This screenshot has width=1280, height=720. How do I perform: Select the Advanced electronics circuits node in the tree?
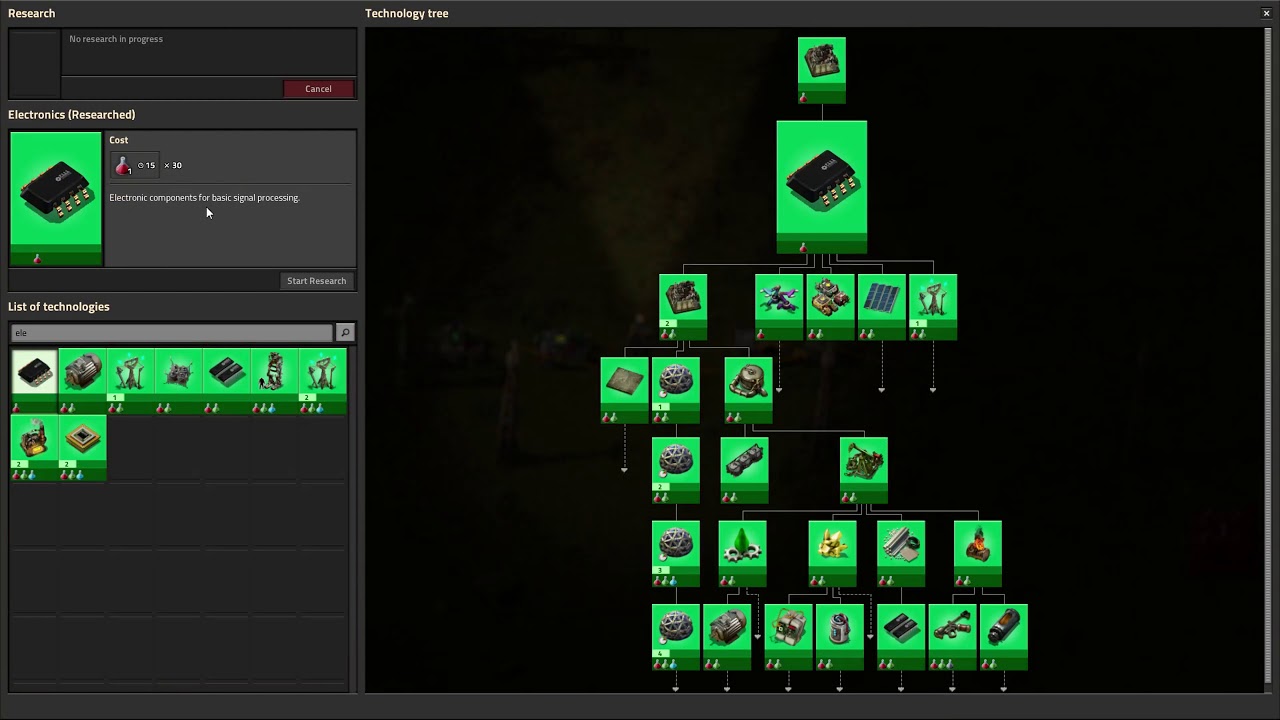pyautogui.click(x=901, y=637)
